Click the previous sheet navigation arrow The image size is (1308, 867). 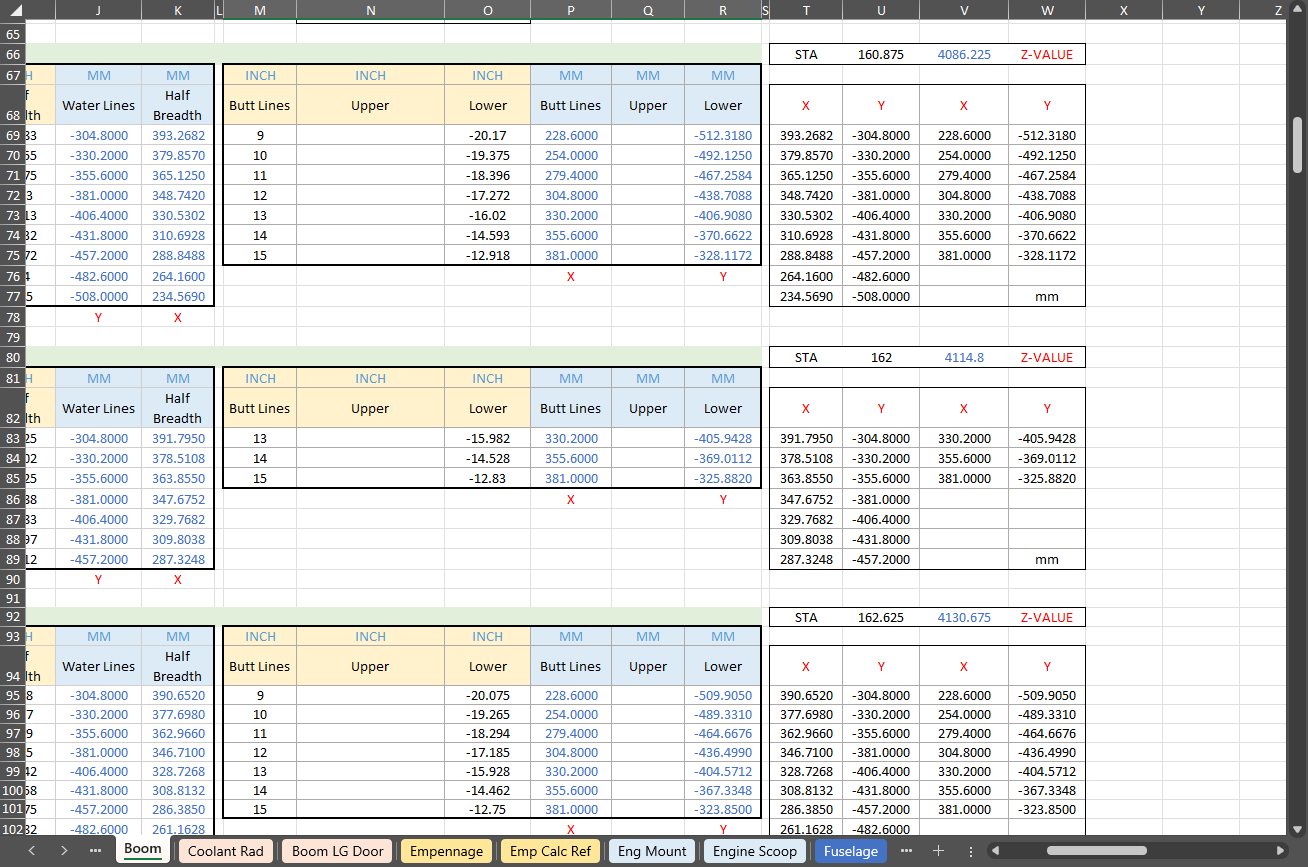31,851
